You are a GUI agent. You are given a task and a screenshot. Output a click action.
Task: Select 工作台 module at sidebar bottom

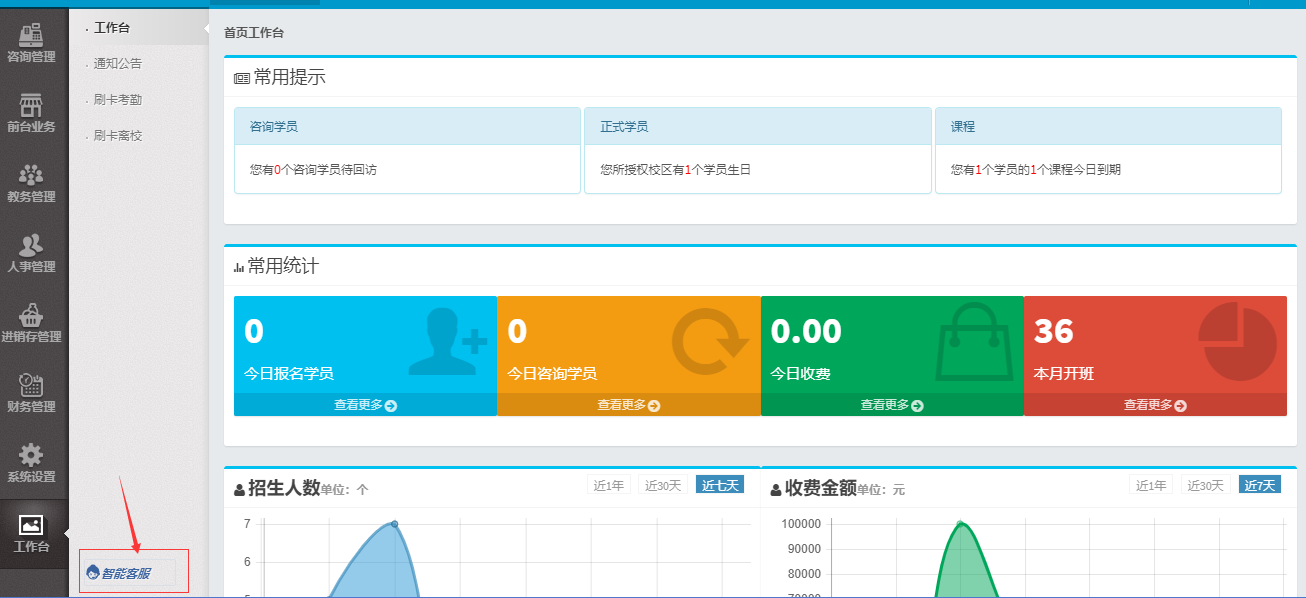point(31,533)
